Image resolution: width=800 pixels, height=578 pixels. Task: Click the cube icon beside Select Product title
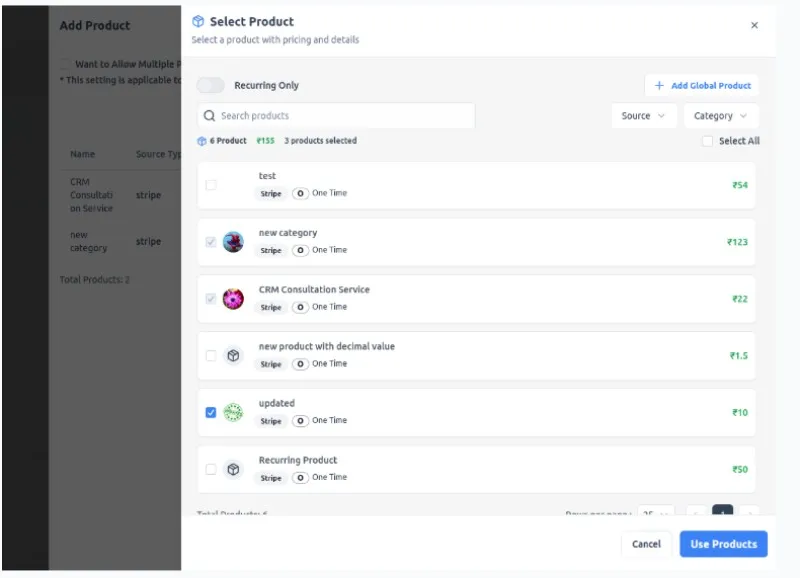click(x=198, y=21)
